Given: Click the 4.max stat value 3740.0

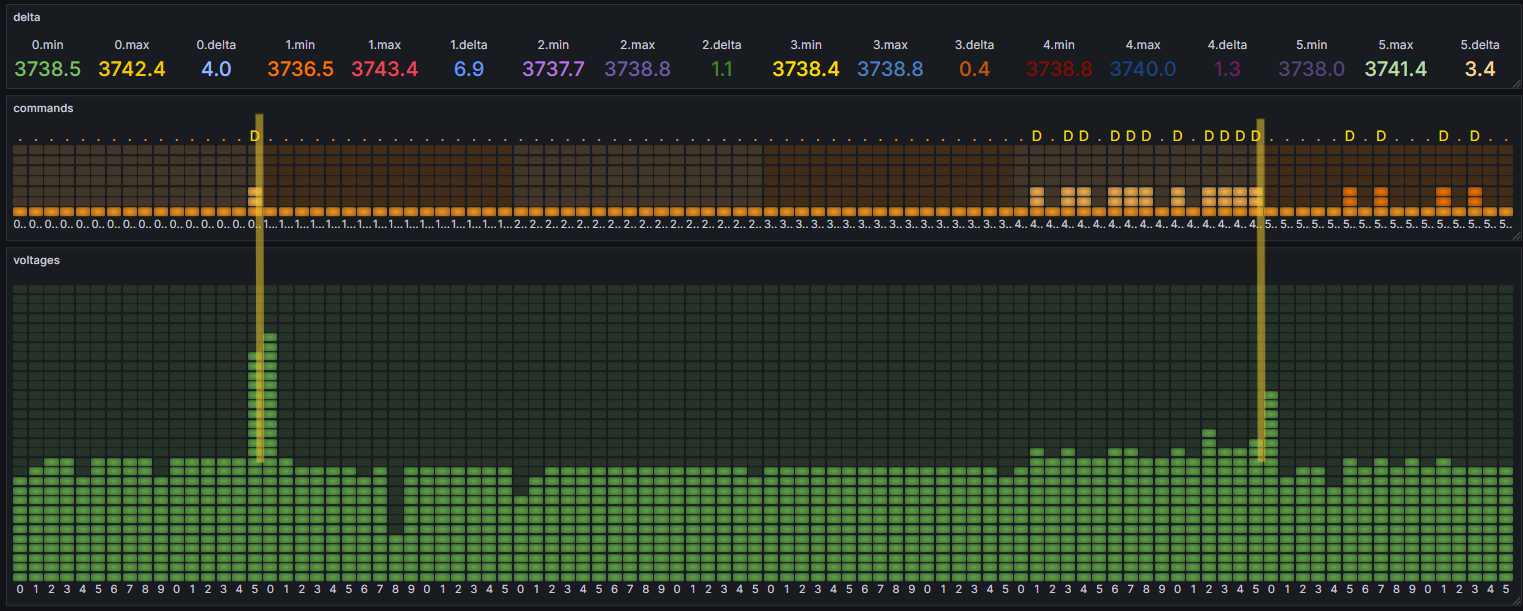Looking at the screenshot, I should (1142, 69).
